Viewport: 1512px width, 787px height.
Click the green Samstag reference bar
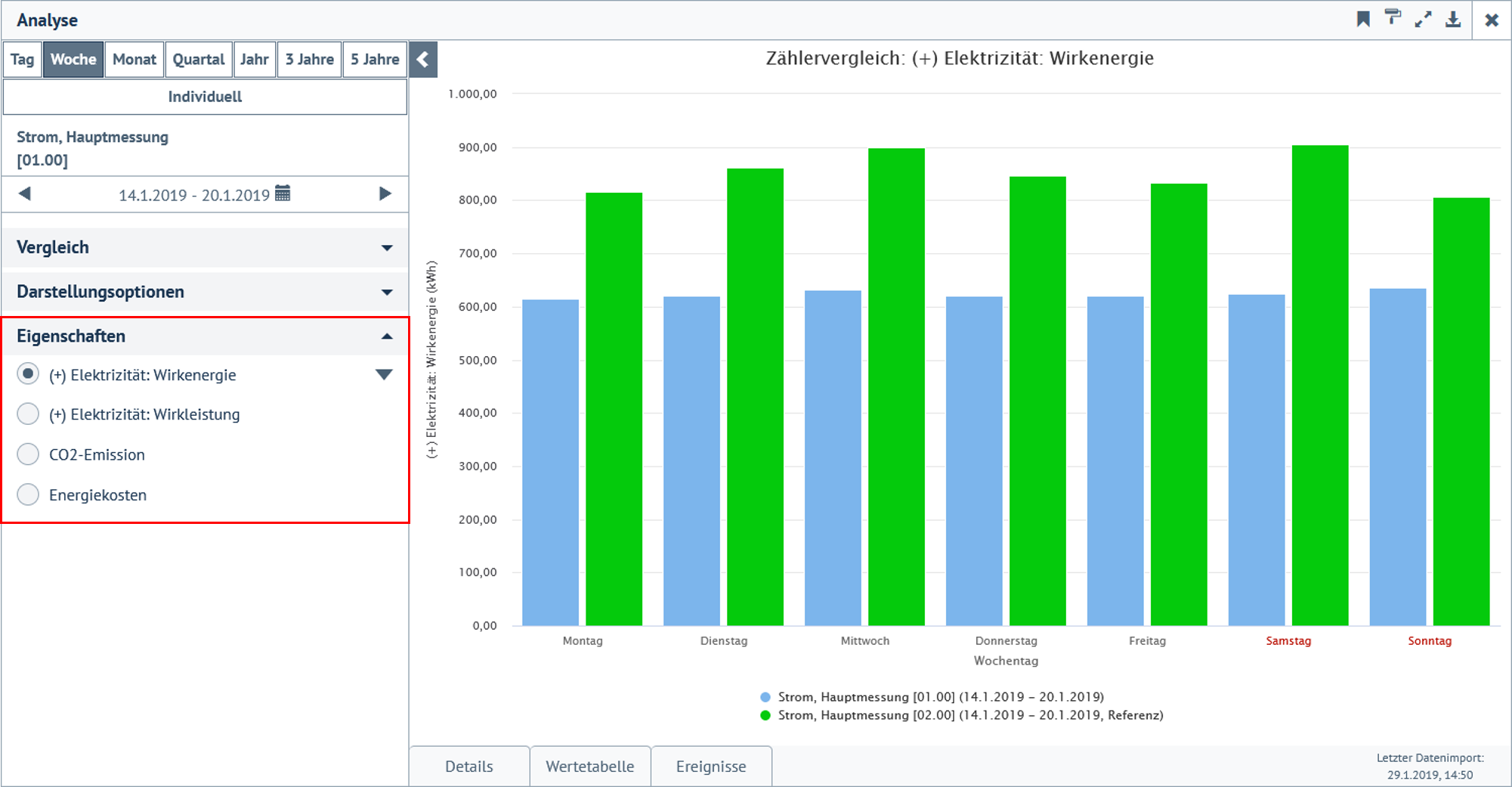click(1319, 378)
